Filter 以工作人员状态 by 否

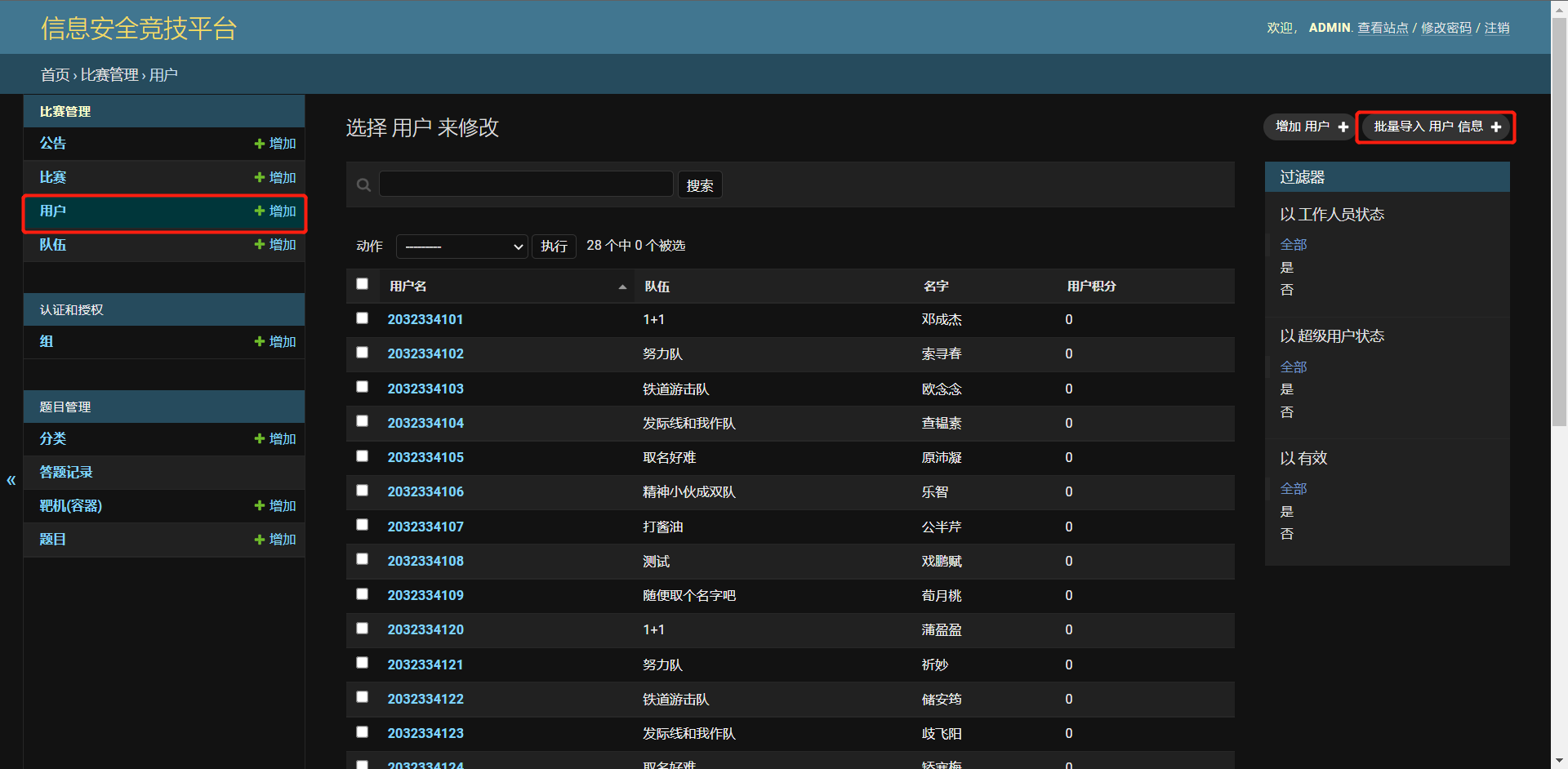pyautogui.click(x=1287, y=290)
